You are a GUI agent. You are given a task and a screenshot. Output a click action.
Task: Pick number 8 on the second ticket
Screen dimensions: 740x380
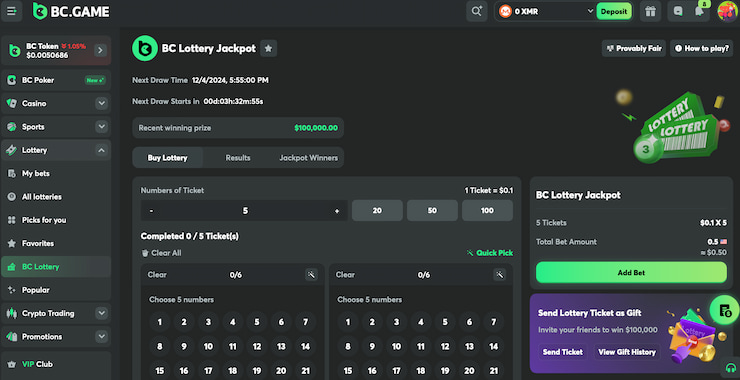point(348,346)
